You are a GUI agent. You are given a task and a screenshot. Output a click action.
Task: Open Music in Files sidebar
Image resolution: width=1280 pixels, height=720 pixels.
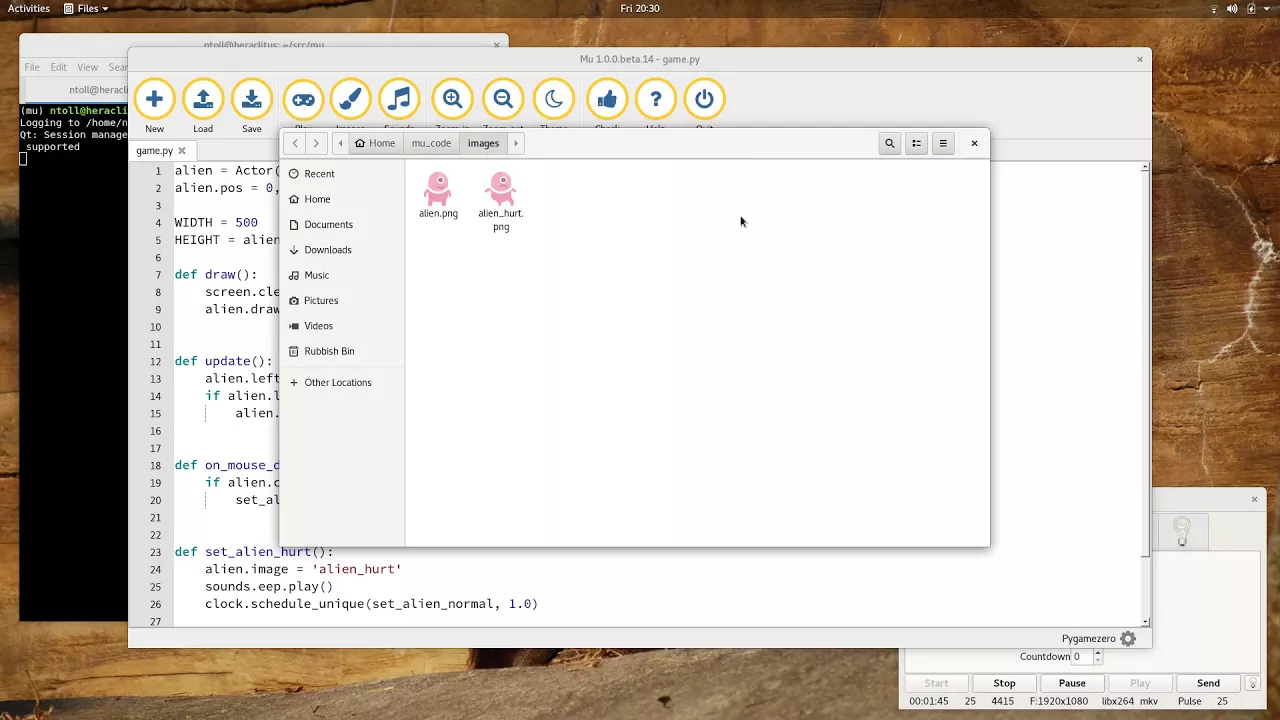[x=342, y=275]
